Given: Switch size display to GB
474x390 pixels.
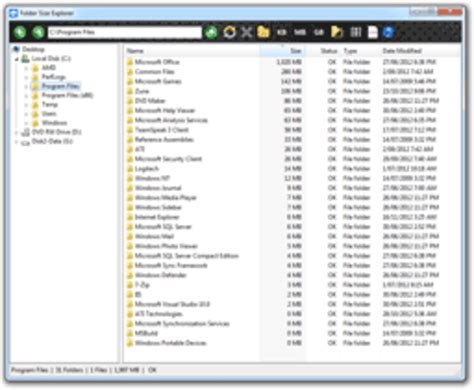Looking at the screenshot, I should pos(319,32).
